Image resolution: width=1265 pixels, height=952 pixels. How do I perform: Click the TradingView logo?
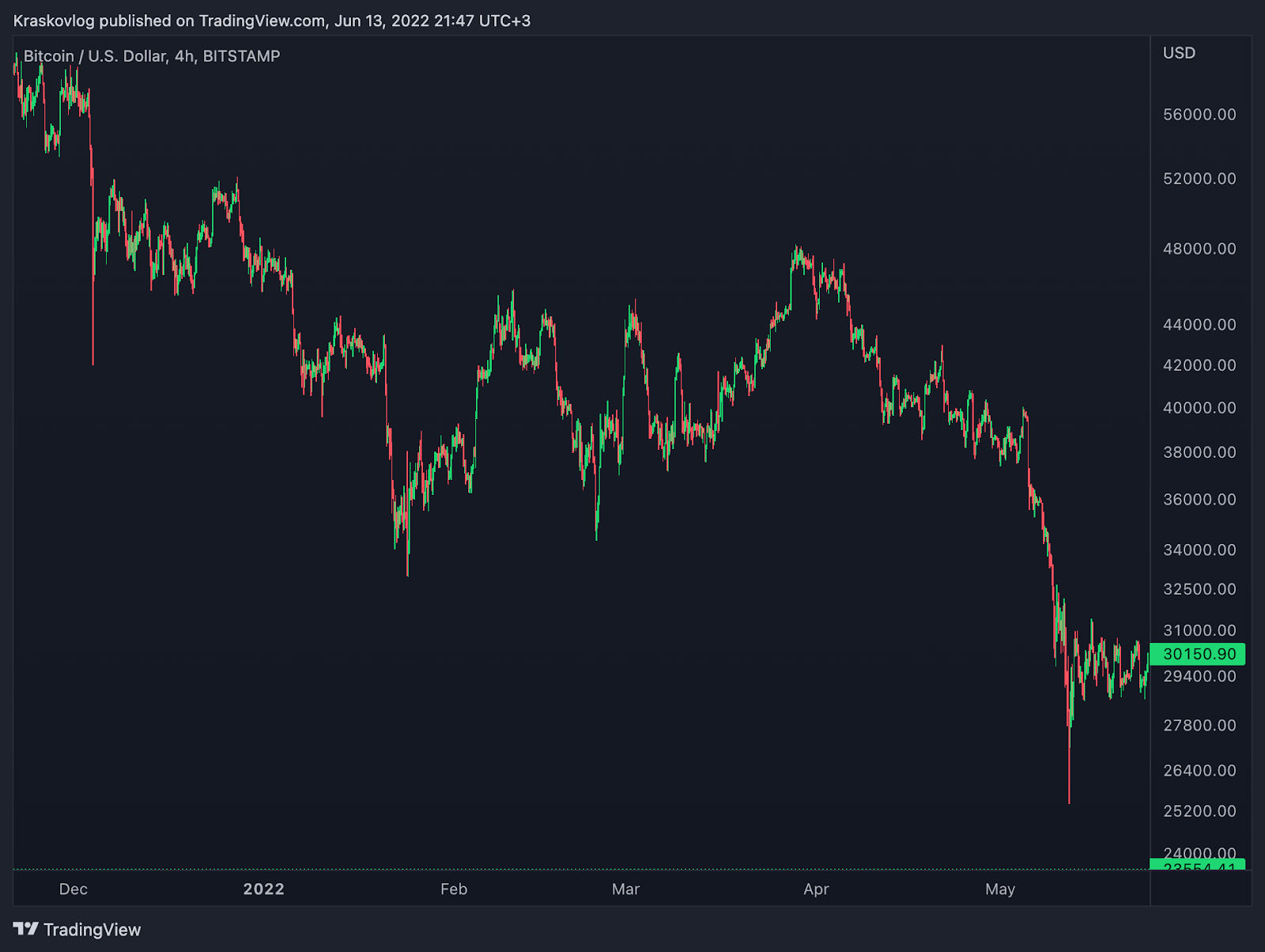[x=27, y=930]
